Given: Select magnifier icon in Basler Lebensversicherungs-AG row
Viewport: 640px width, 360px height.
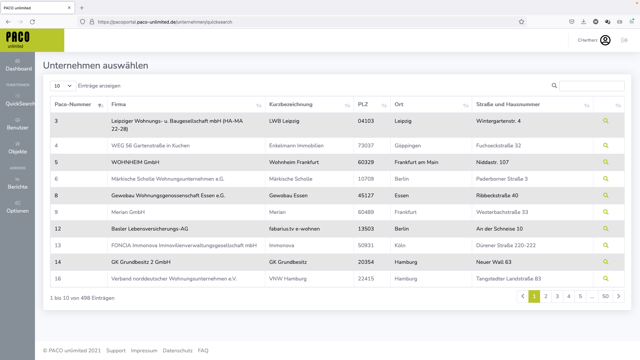Looking at the screenshot, I should [x=605, y=229].
